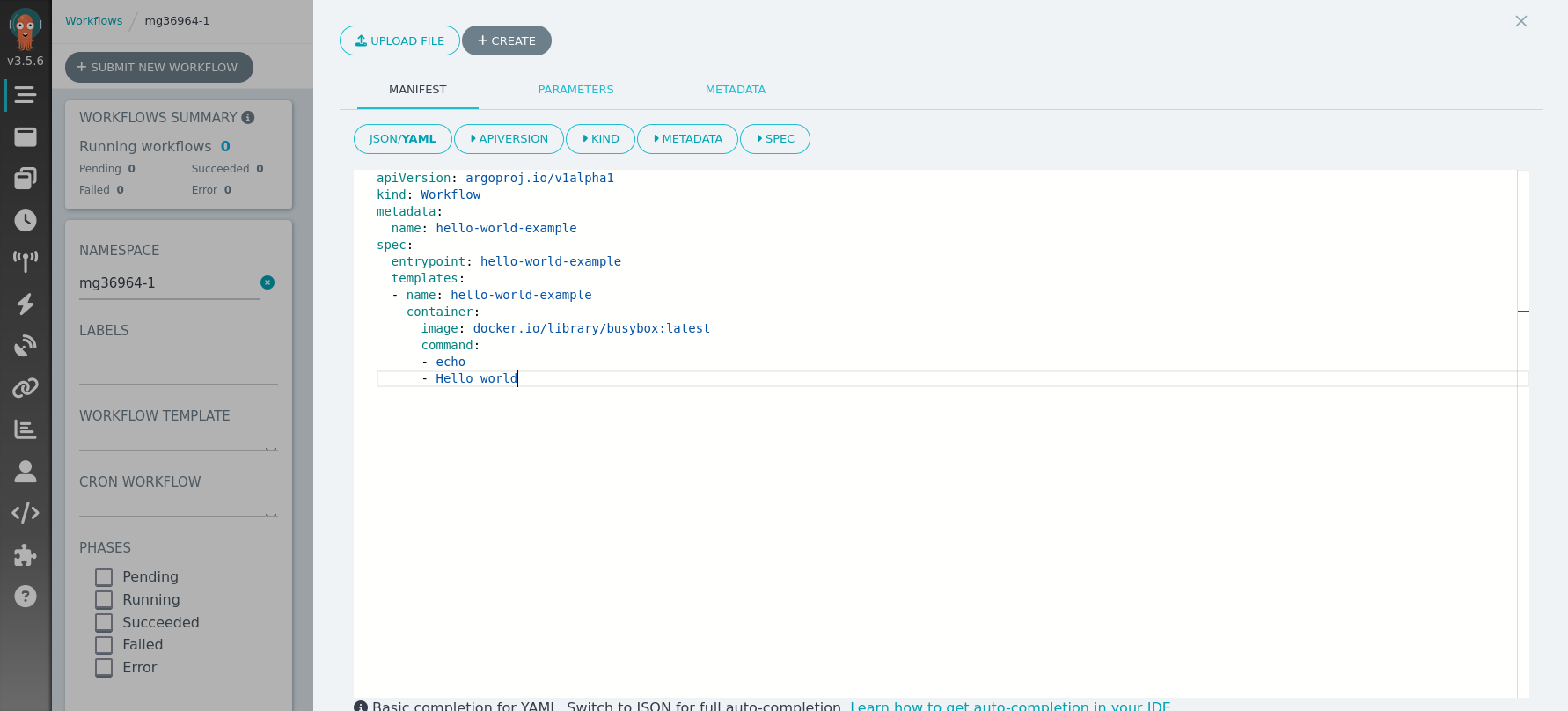Expand the METADATA section button

point(687,139)
